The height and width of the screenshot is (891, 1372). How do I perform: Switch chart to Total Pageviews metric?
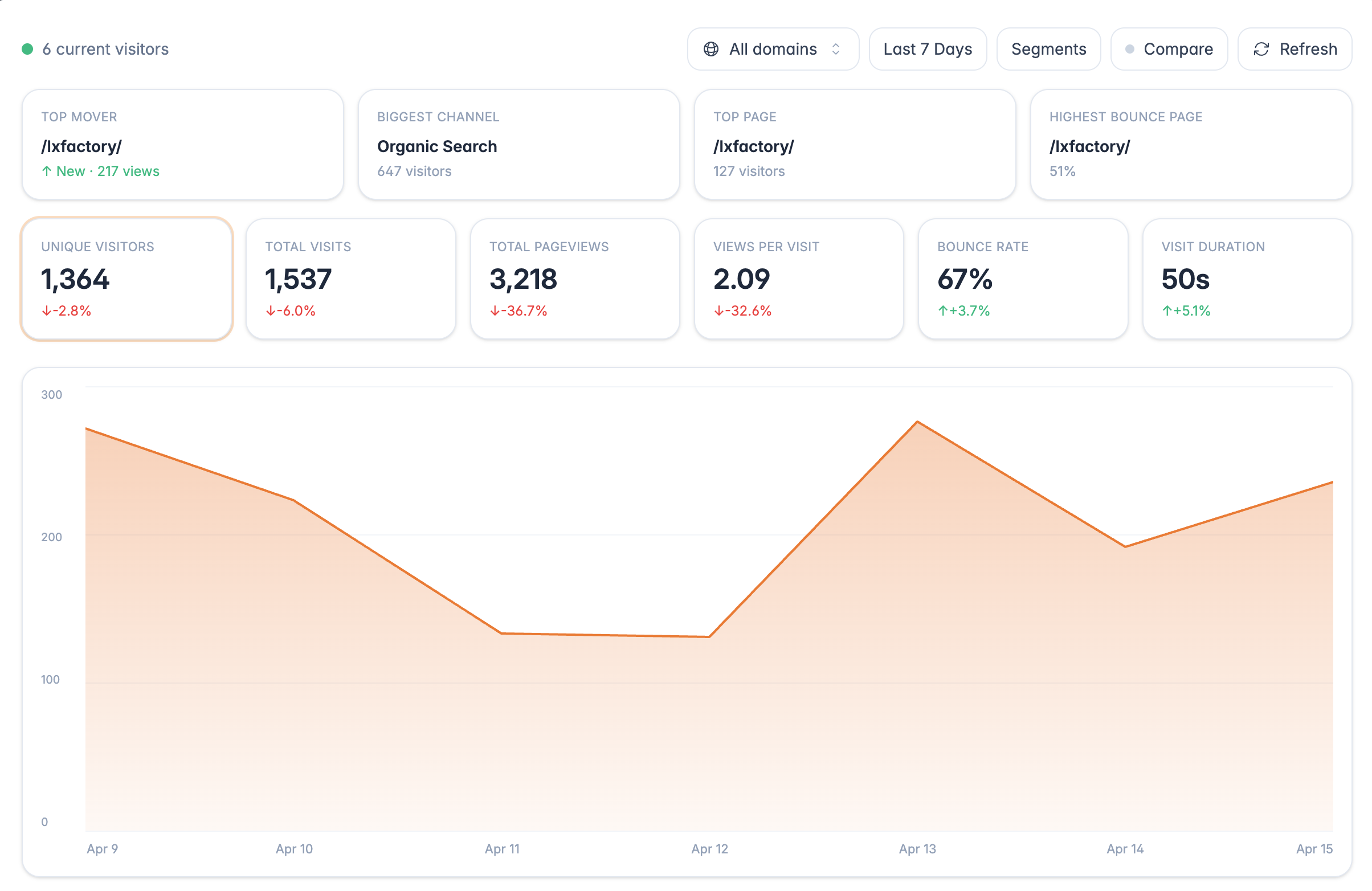575,279
